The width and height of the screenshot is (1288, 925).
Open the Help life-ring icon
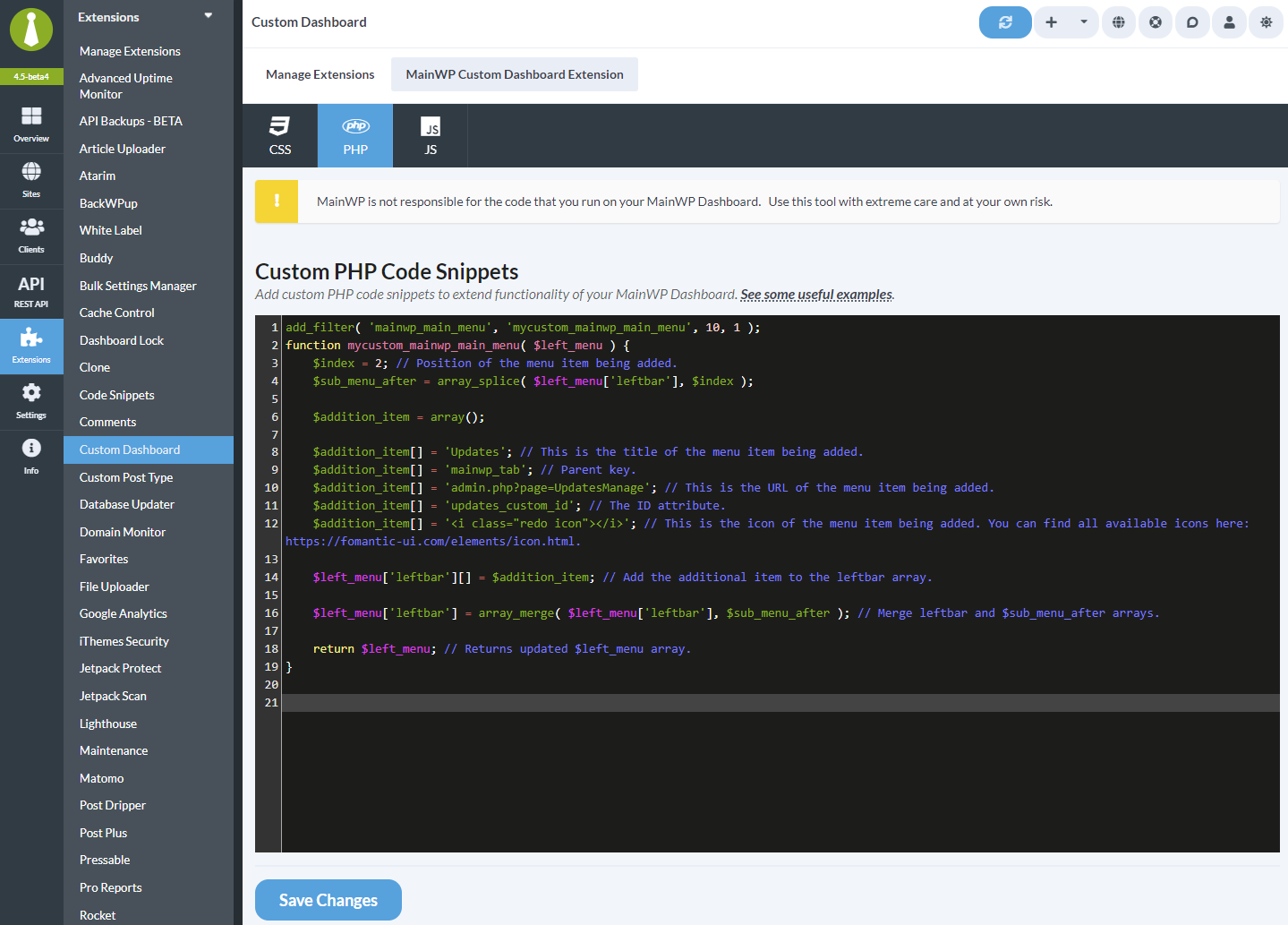1155,21
